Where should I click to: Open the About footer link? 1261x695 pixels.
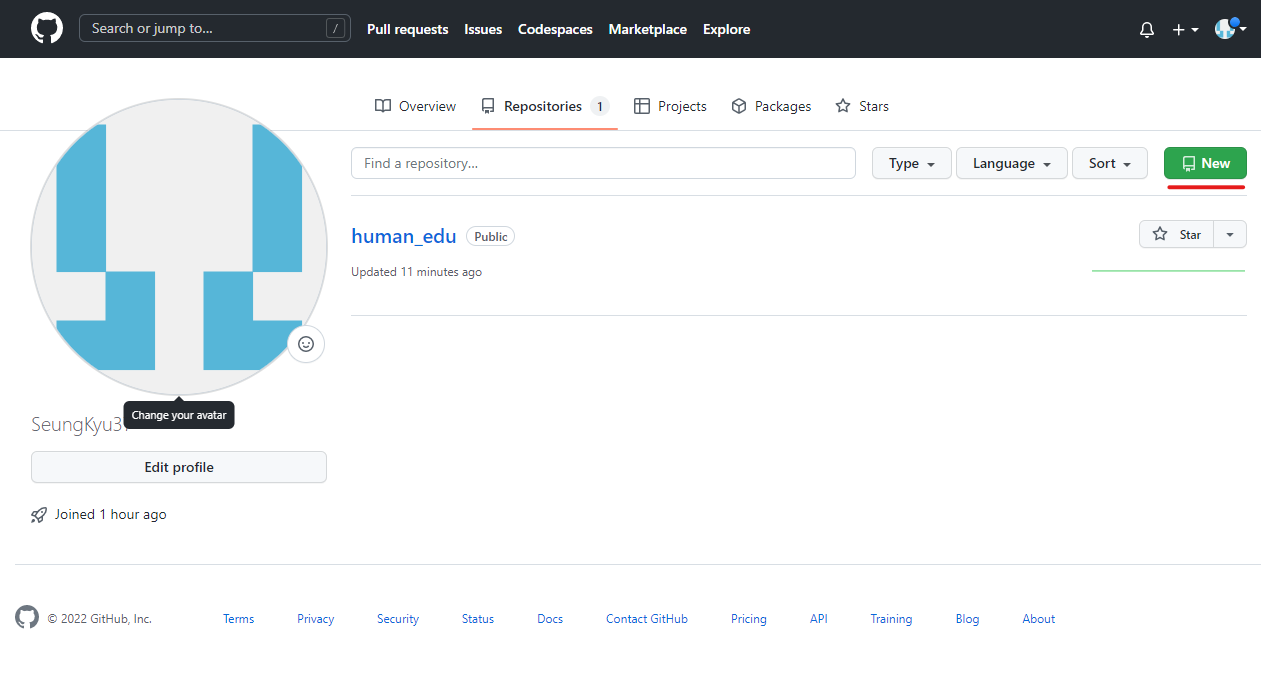1039,619
